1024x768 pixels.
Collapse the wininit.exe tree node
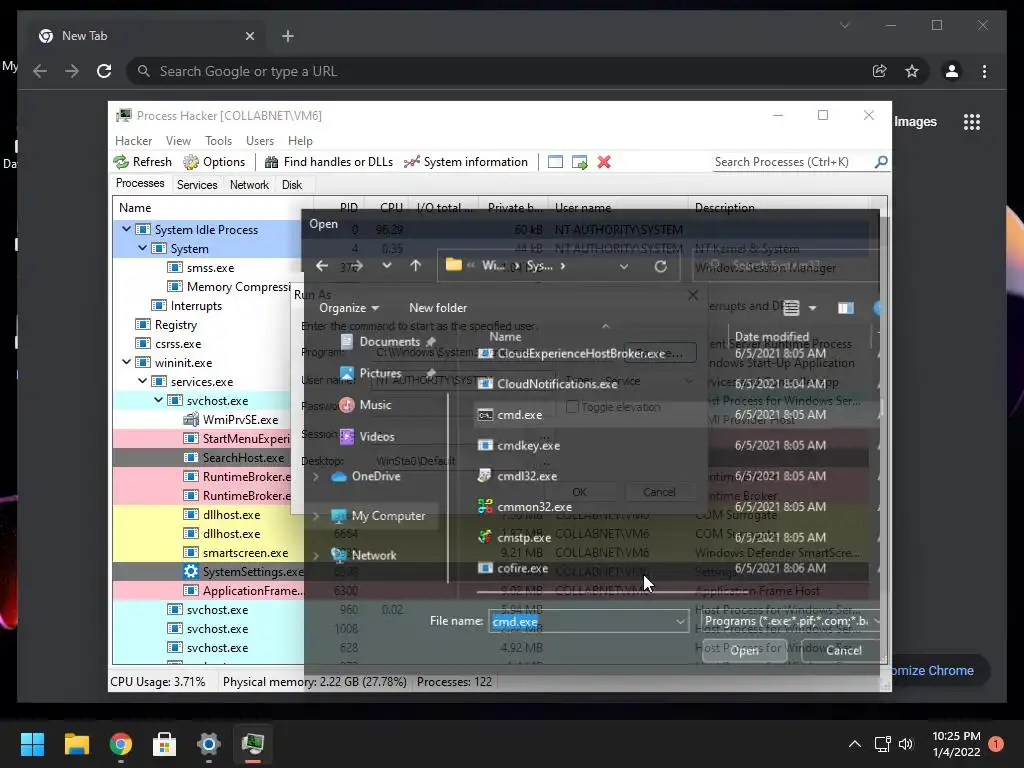(126, 362)
